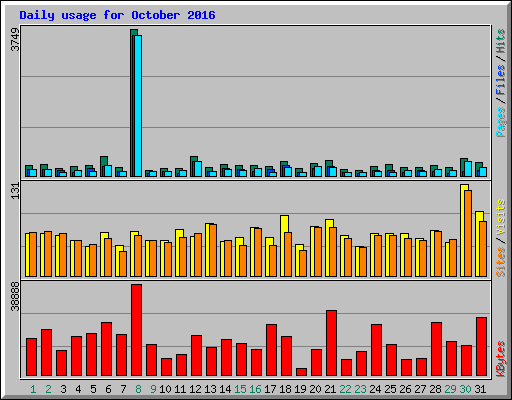Click the 'Daily usage for October 2016' title

tap(117, 15)
